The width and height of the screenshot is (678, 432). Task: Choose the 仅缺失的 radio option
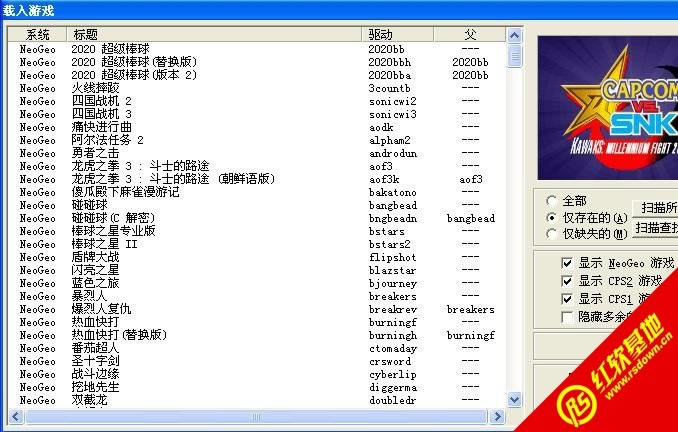click(x=553, y=234)
